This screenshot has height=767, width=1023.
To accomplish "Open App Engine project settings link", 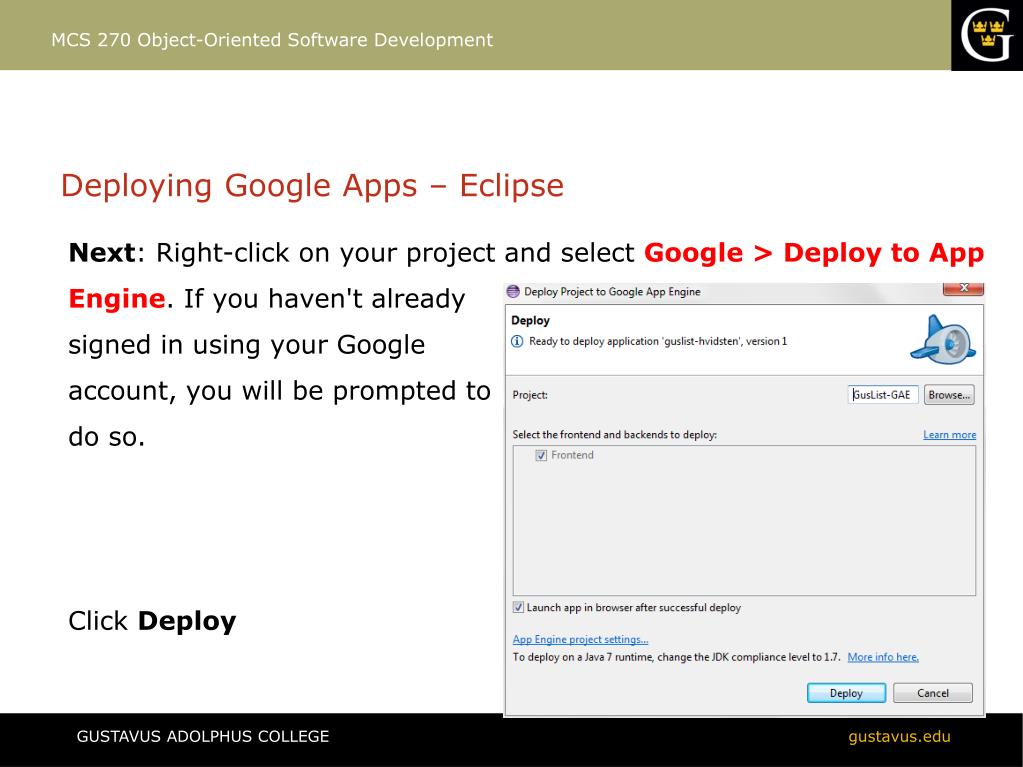I will [580, 640].
